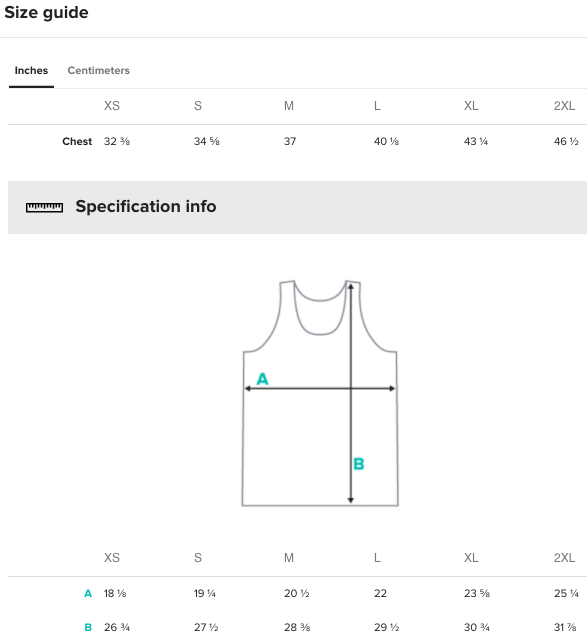The width and height of the screenshot is (587, 641).
Task: Click the S column header in lower table
Action: (x=198, y=558)
